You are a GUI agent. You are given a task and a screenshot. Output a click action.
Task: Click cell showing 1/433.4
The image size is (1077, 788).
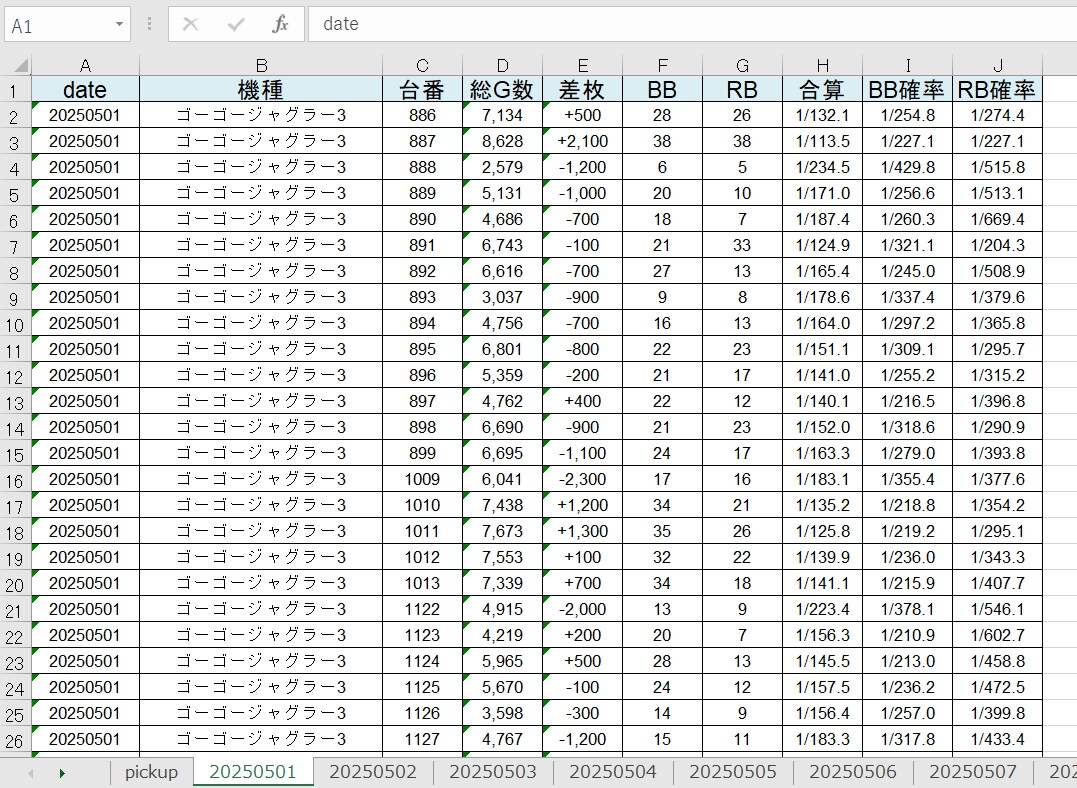[997, 739]
